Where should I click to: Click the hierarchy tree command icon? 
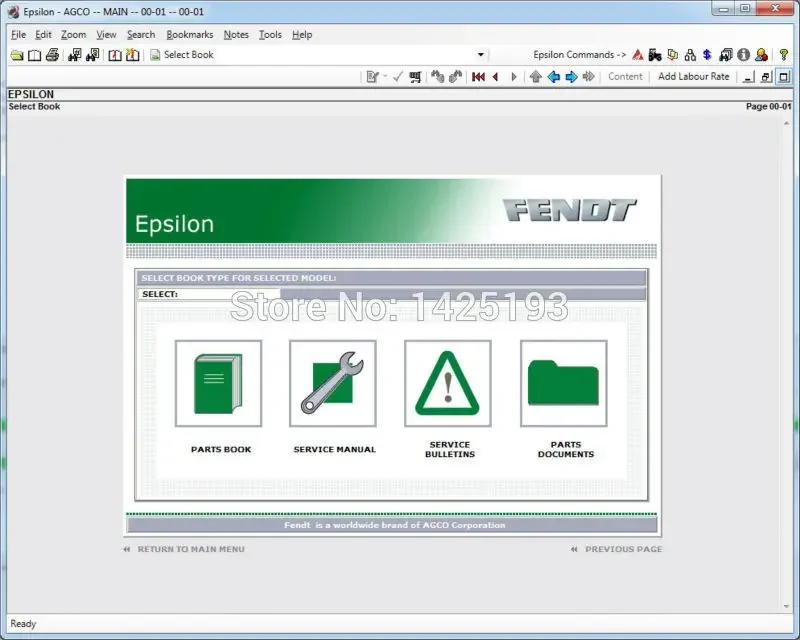click(x=690, y=55)
